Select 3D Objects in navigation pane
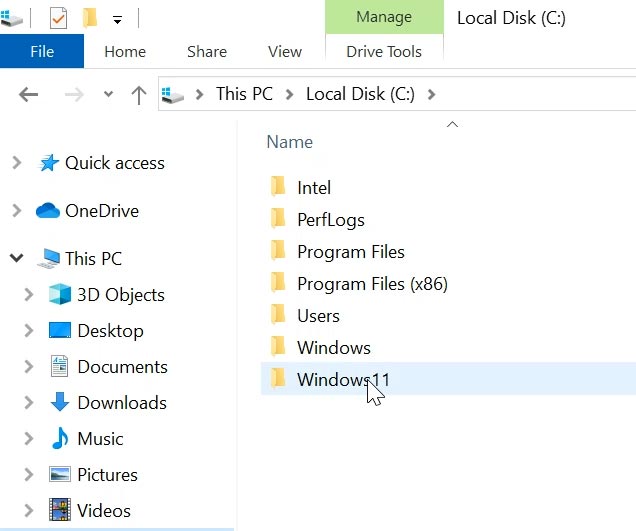Image resolution: width=636 pixels, height=531 pixels. 121,295
